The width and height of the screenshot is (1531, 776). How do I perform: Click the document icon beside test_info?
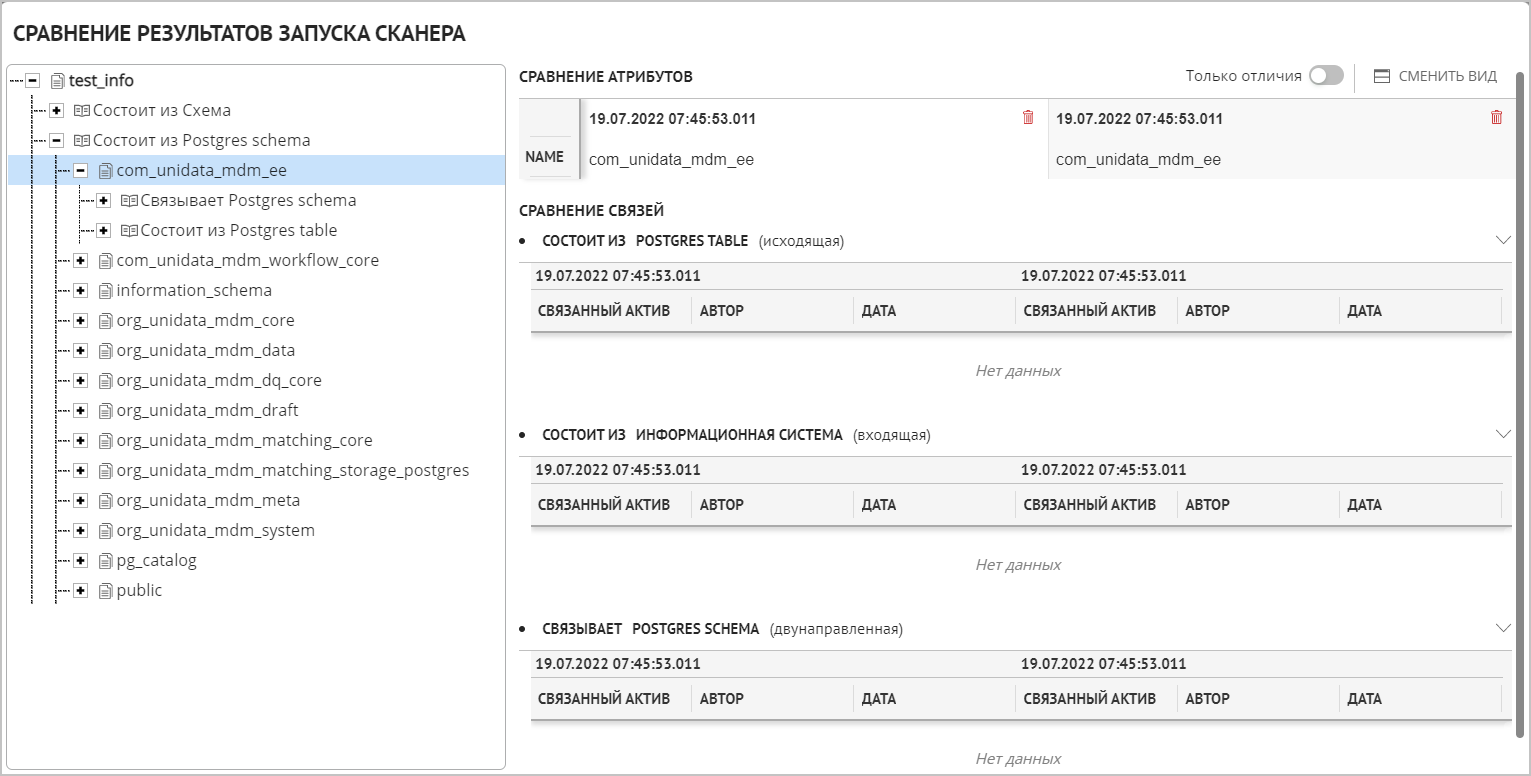[x=58, y=80]
